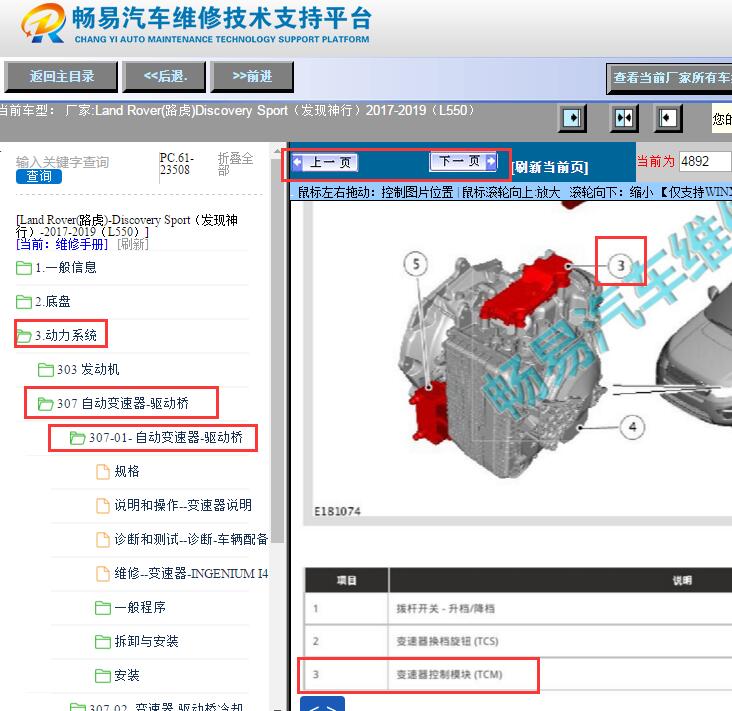Viewport: 732px width, 711px height.
Task: Go to next page with 下一页
Action: coord(463,162)
